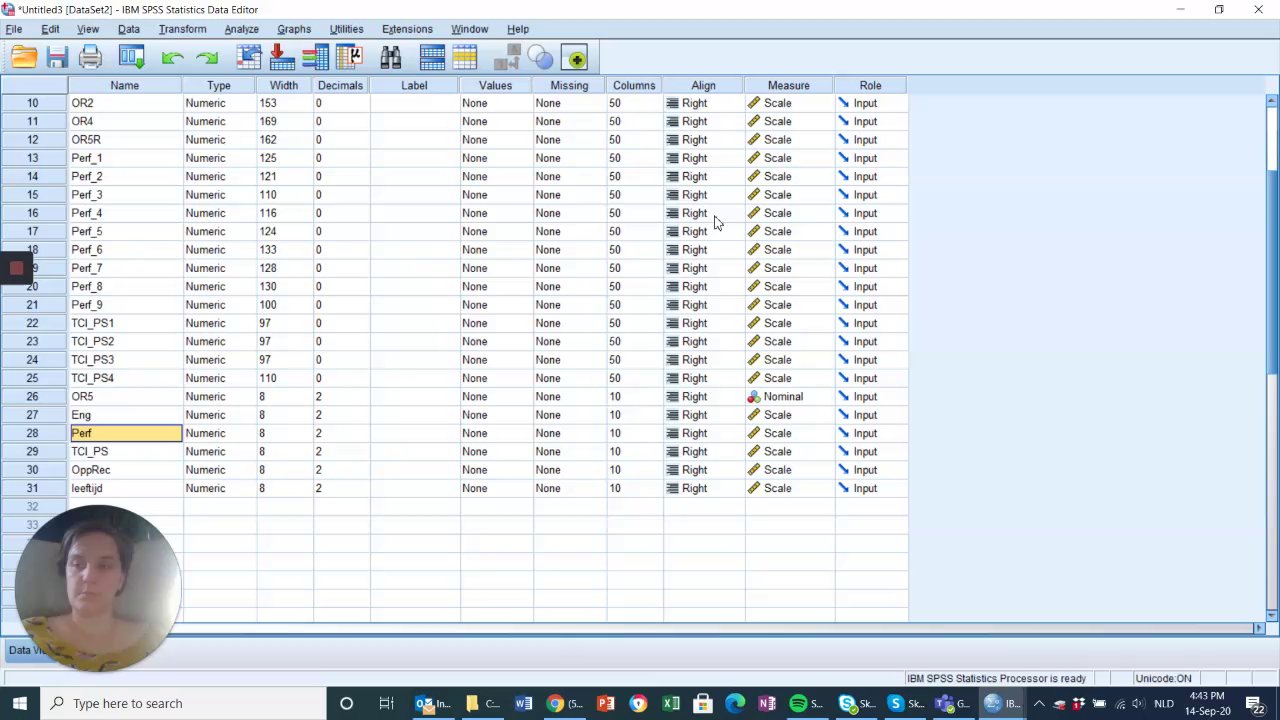Click the Print toolbar icon
This screenshot has width=1280, height=720.
point(91,58)
